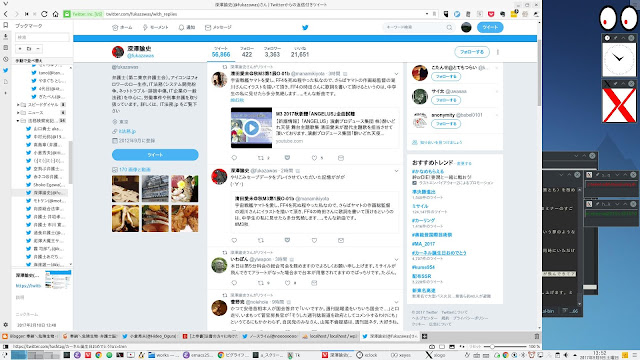Click the Twitter search magnifier icon

point(449,27)
